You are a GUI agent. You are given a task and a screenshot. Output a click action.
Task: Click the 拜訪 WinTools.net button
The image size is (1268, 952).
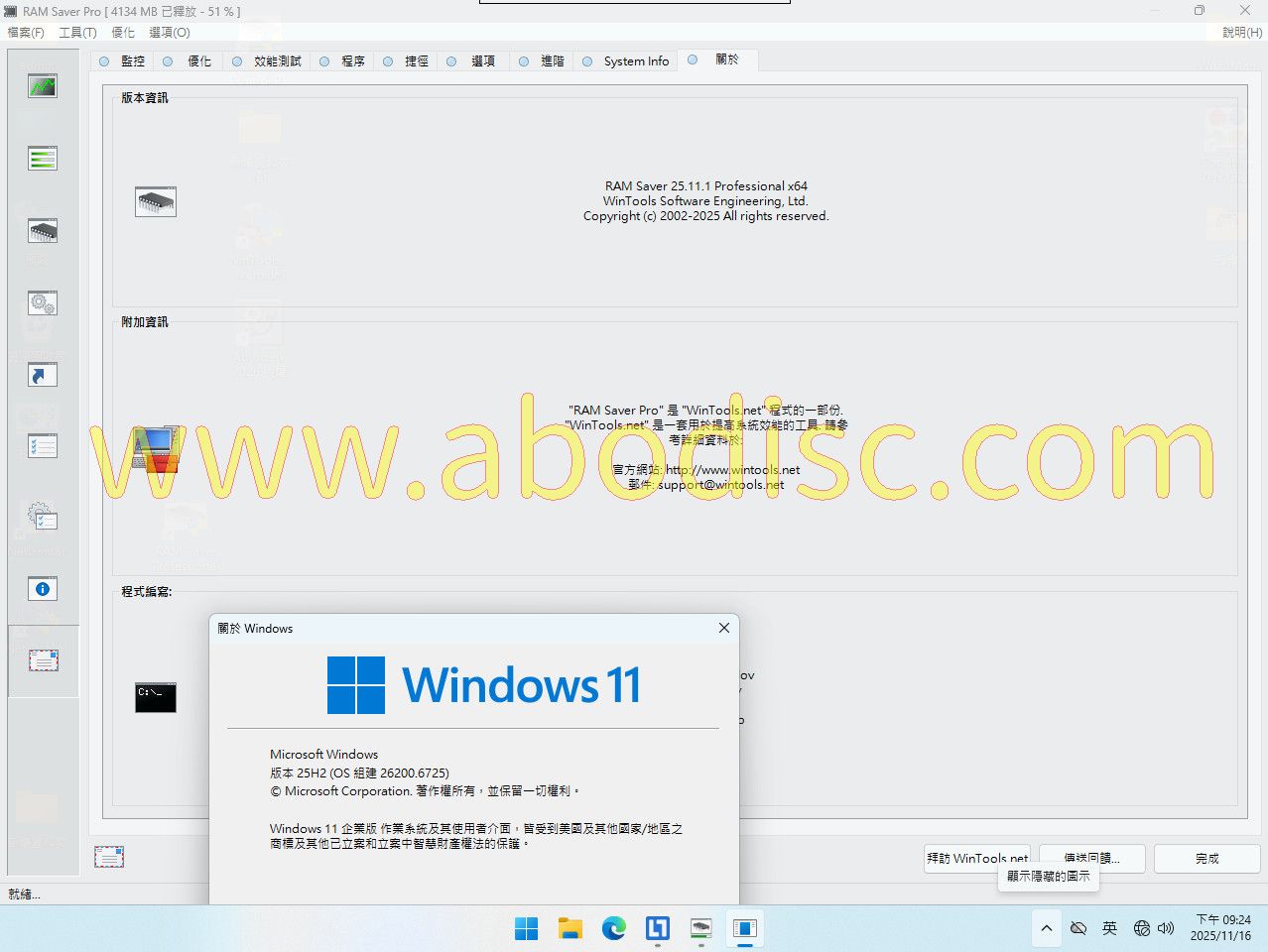click(976, 859)
